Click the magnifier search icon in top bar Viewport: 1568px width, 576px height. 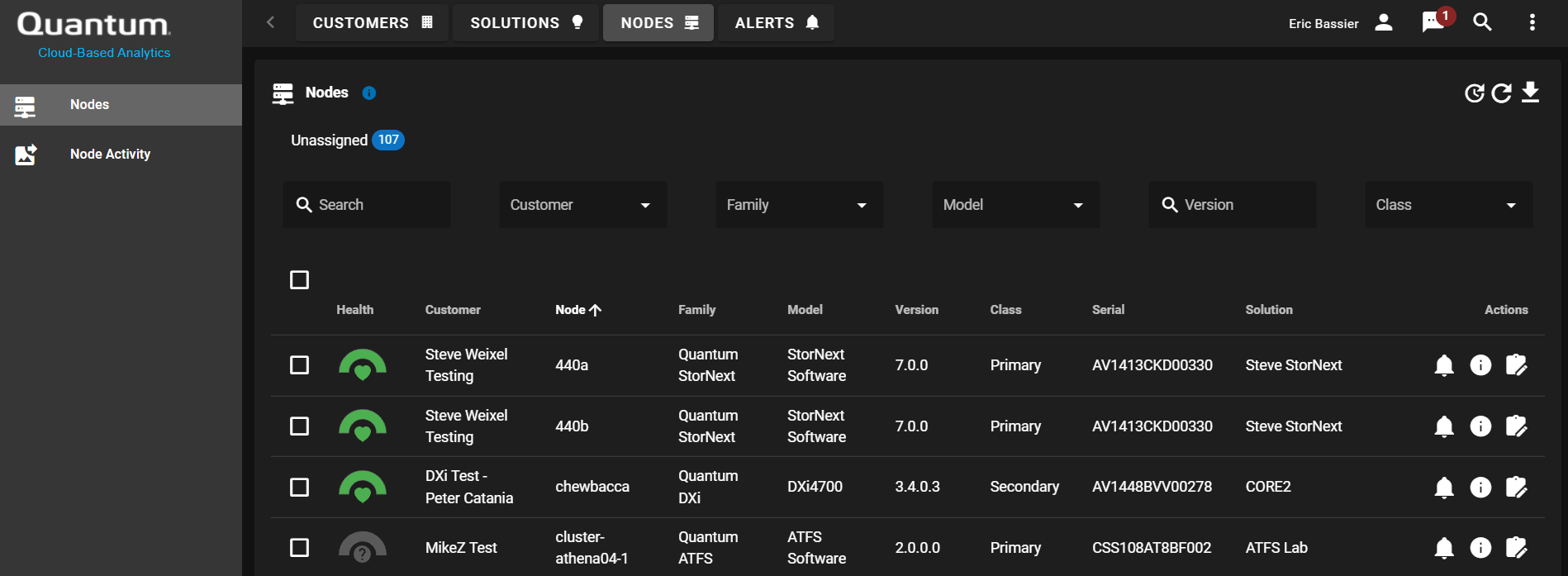(1483, 22)
